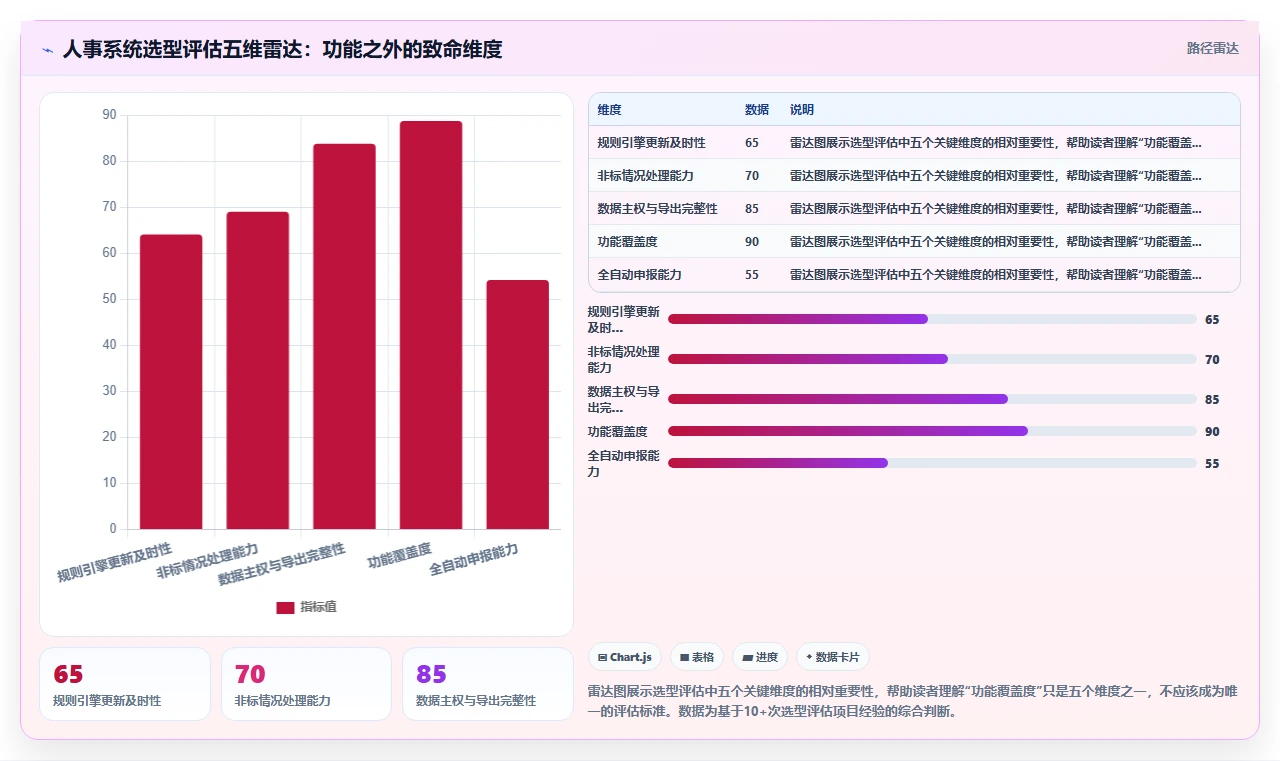Click the 全自动申报能力 progress bar showing 55

click(932, 463)
